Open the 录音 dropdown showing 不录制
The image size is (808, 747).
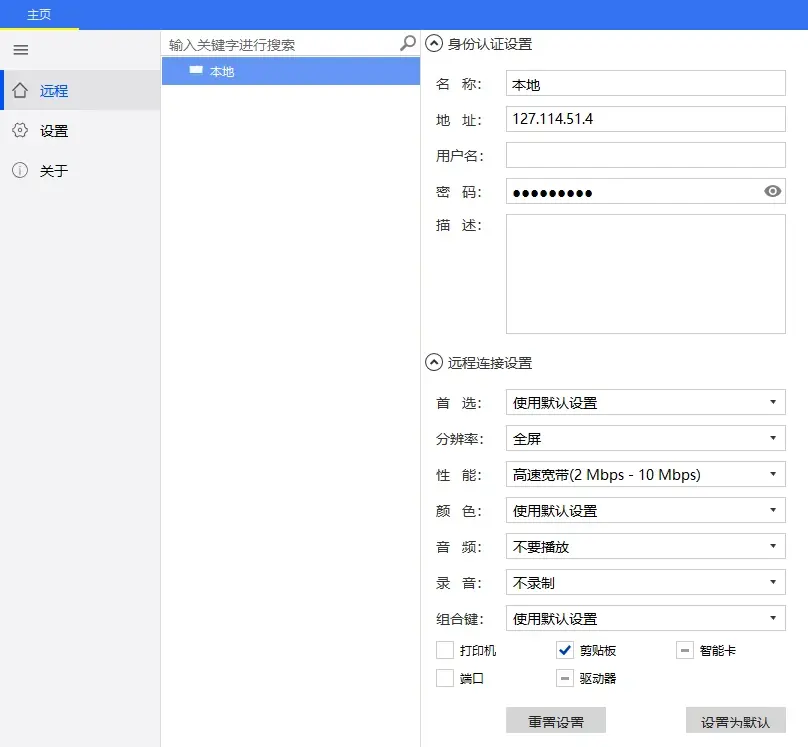point(646,582)
